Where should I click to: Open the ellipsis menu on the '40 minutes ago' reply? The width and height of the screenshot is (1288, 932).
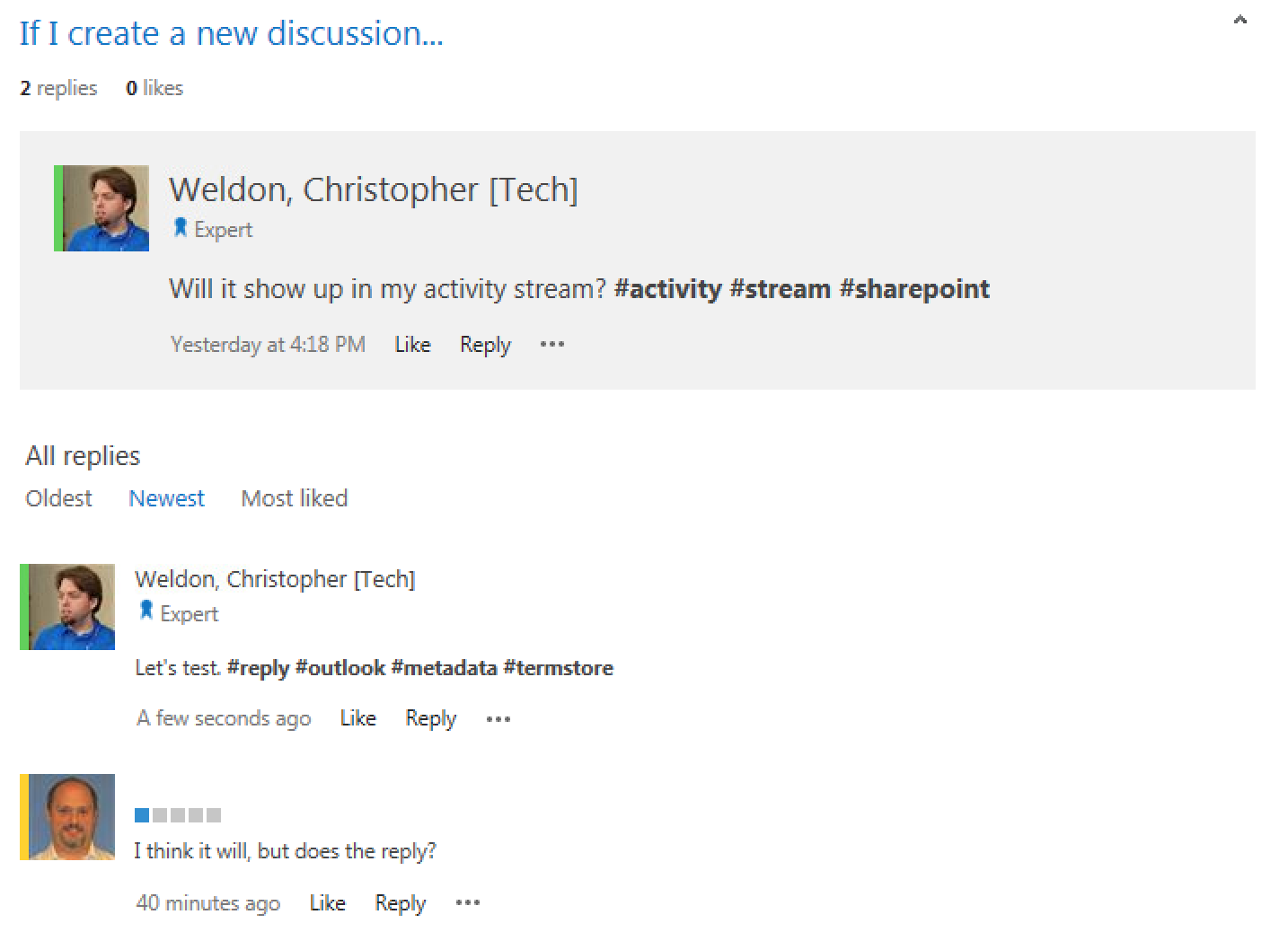click(x=468, y=902)
